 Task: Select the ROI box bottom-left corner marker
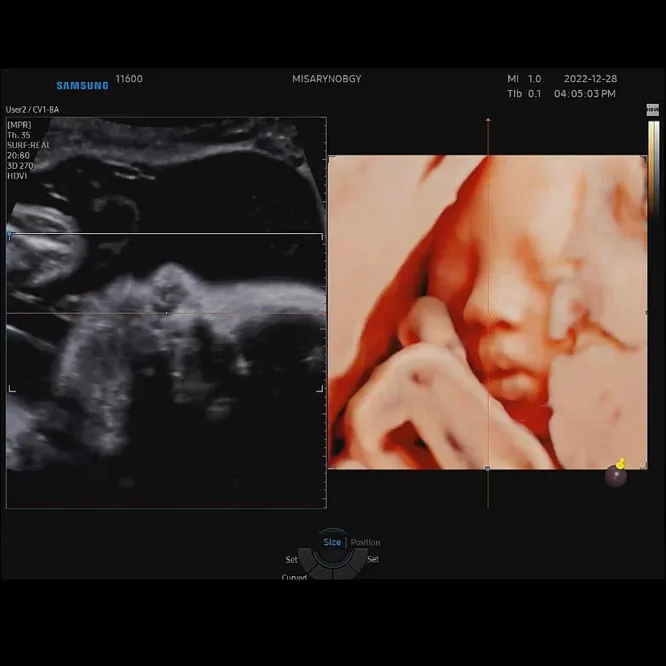12,389
